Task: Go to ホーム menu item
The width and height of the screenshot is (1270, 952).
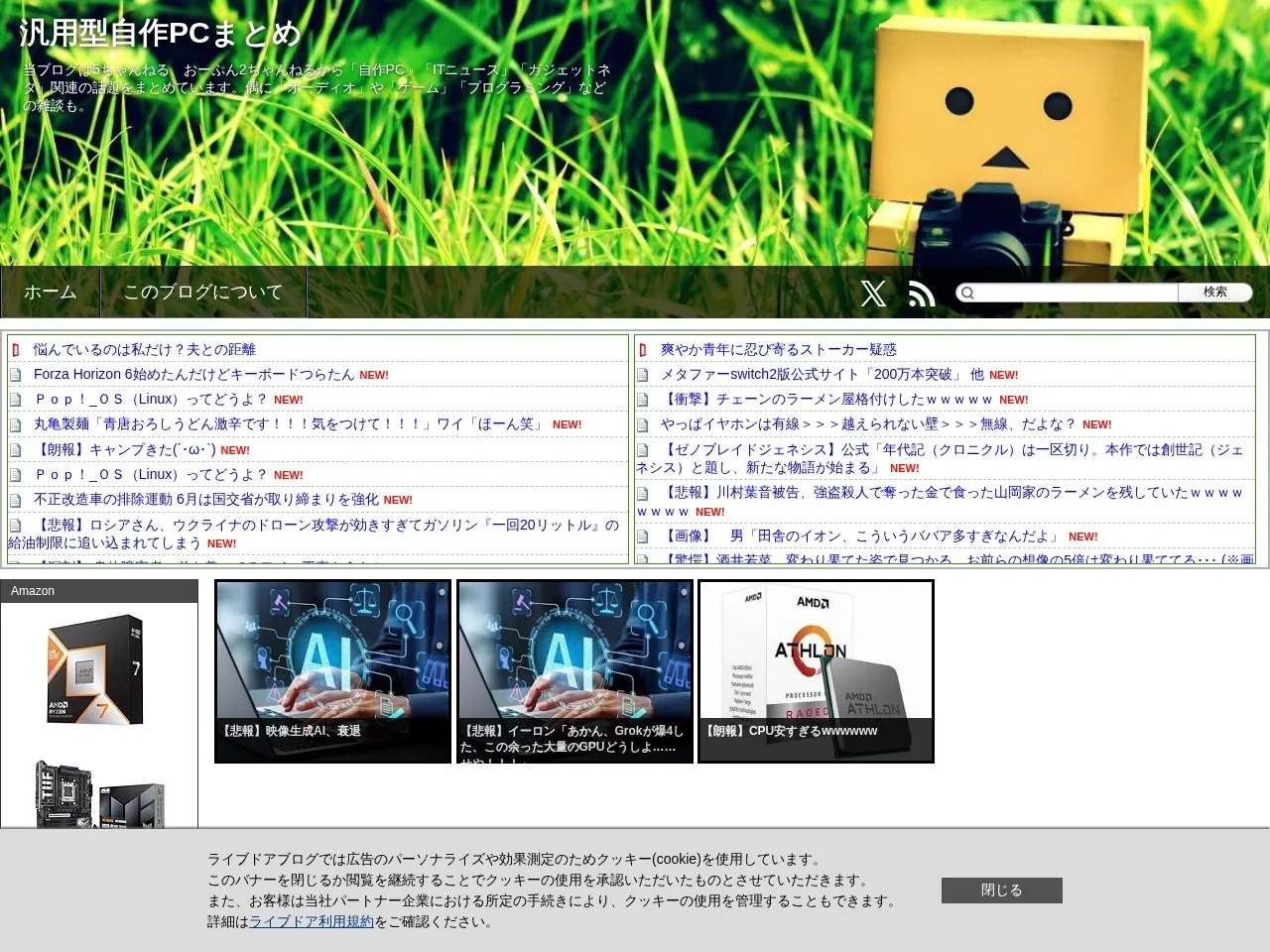Action: coord(51,292)
